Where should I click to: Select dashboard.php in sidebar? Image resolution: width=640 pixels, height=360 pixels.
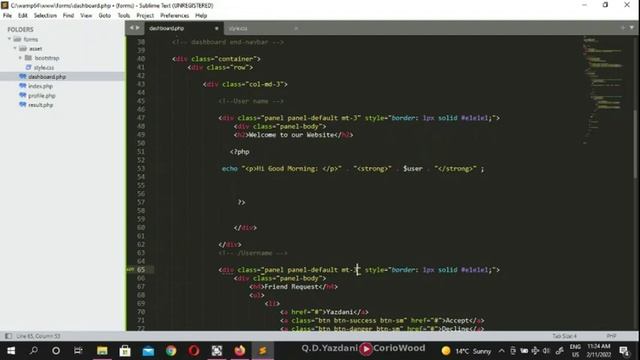point(47,77)
